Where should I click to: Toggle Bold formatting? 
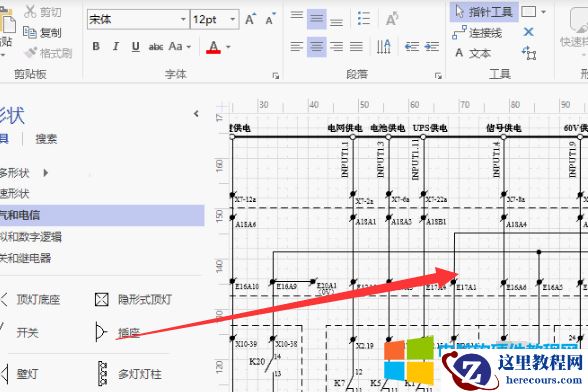(x=96, y=47)
